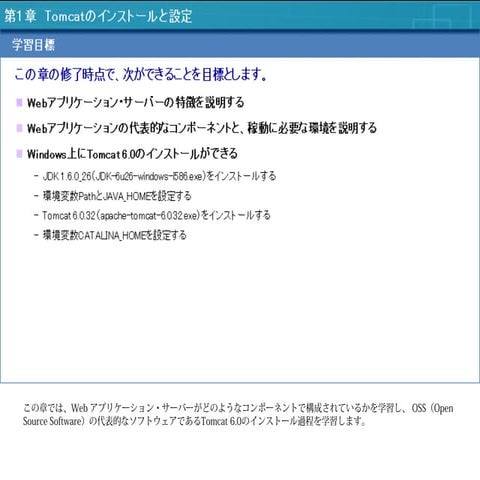Click the notes line beginning "Source Software)"
The width and height of the screenshot is (480, 480).
click(x=195, y=421)
